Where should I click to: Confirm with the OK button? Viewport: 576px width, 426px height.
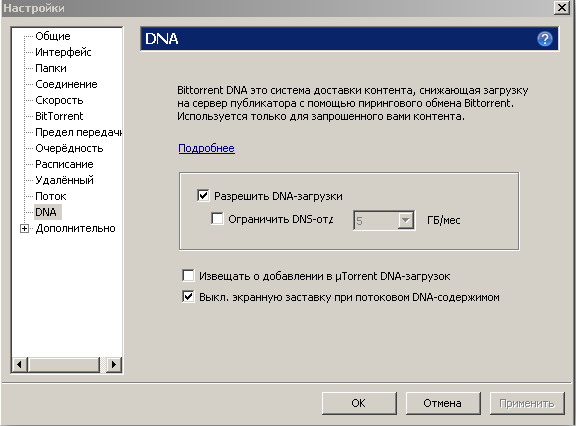359,403
